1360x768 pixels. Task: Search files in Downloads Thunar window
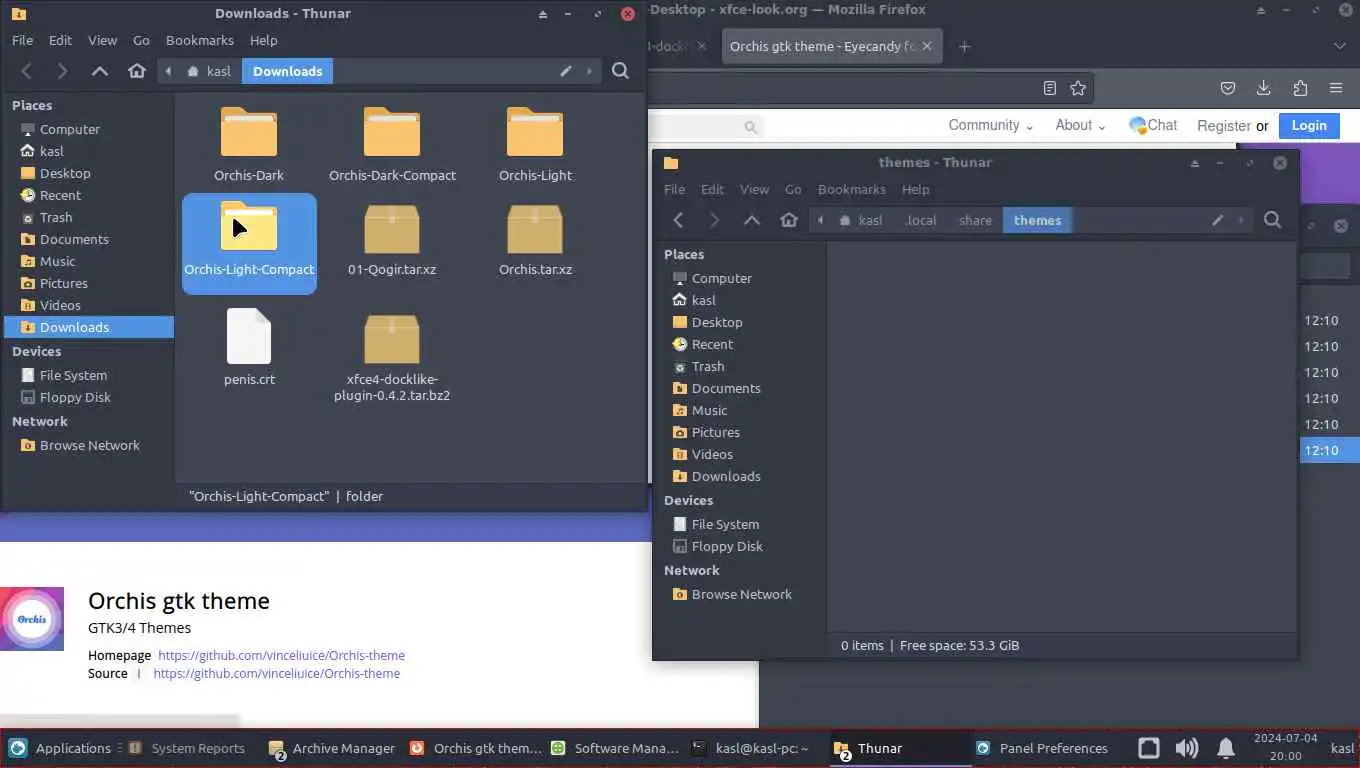point(620,71)
